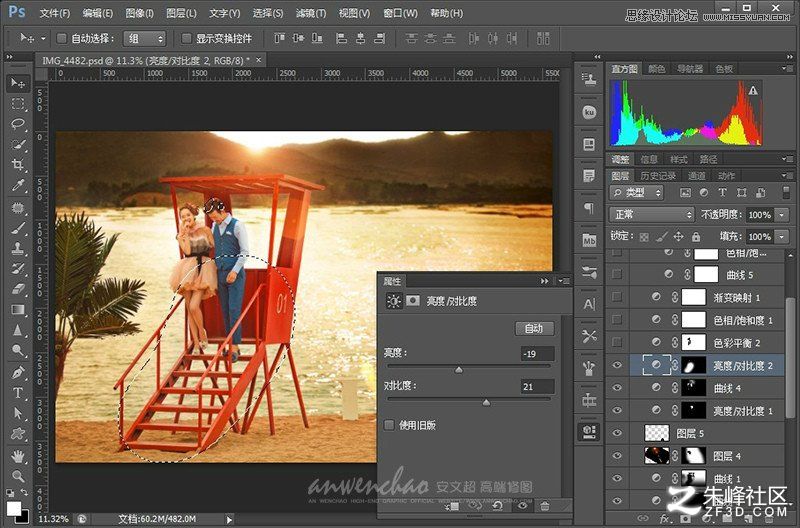Click the filter for text layers button
Image resolution: width=800 pixels, height=528 pixels.
coord(722,193)
